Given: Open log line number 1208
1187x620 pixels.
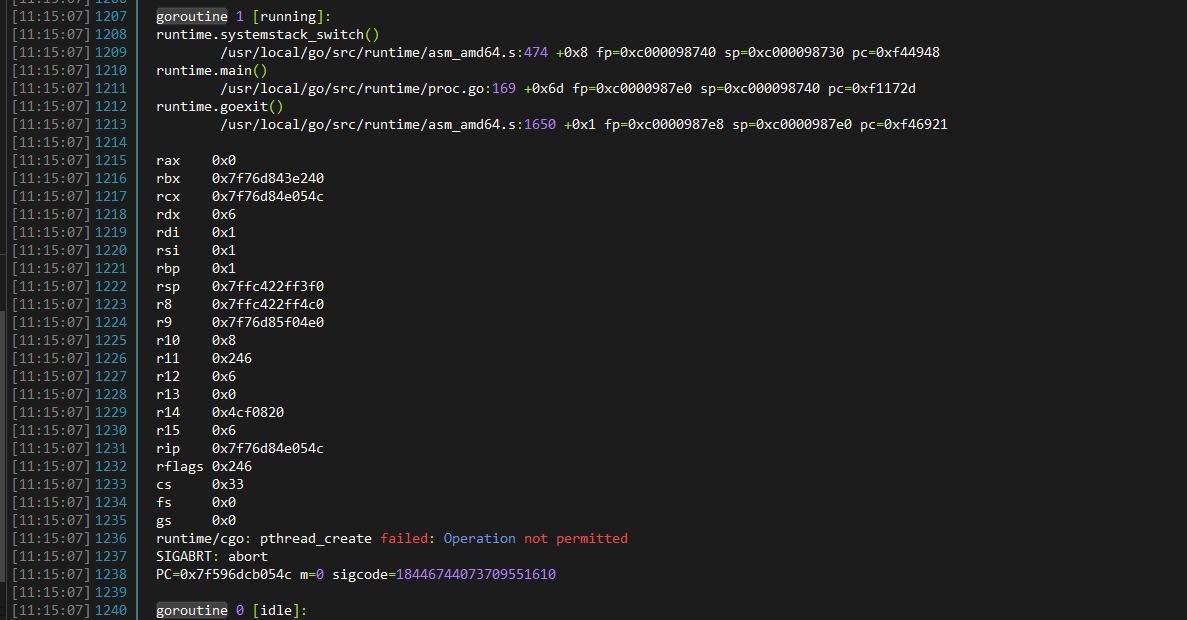Looking at the screenshot, I should (x=111, y=35).
